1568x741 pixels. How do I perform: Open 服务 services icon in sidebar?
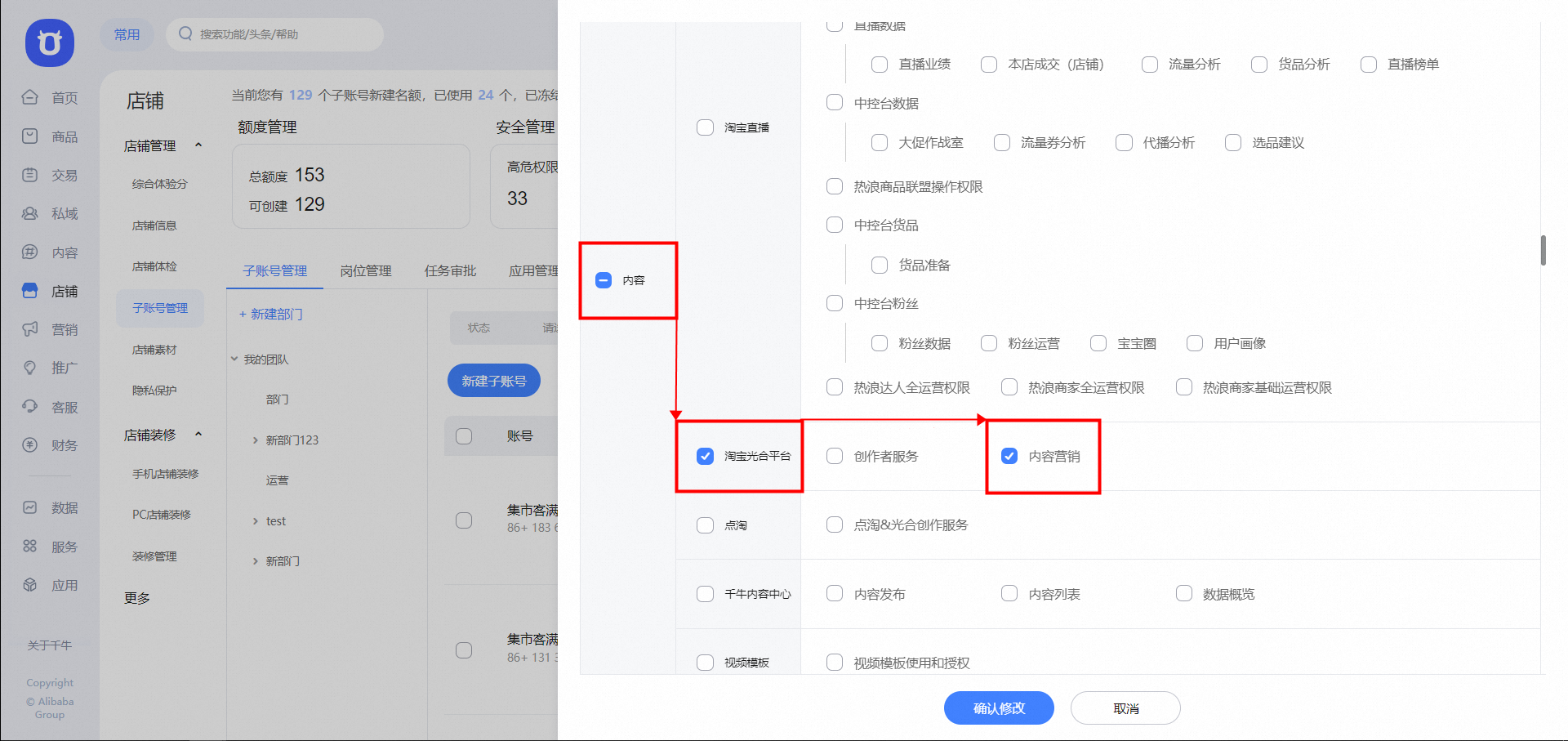pyautogui.click(x=30, y=547)
